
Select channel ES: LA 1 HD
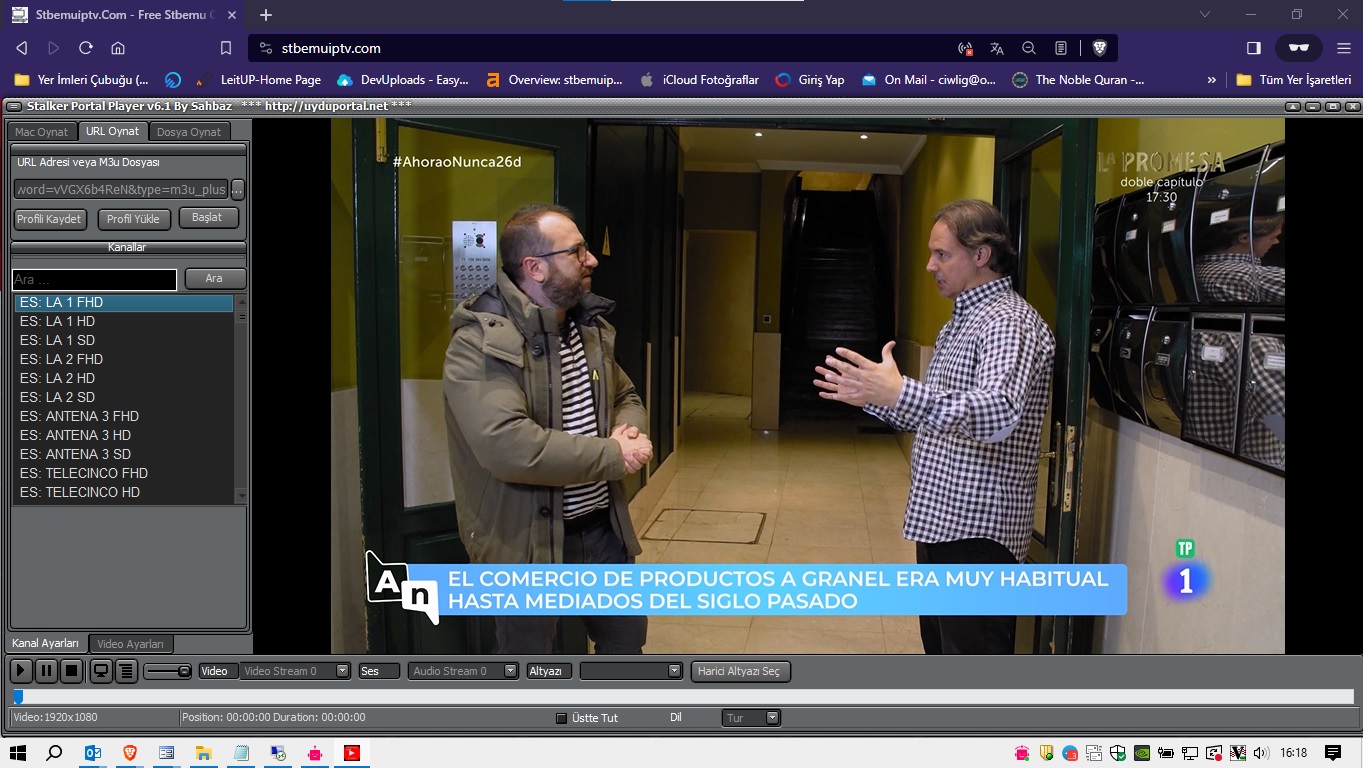tap(124, 321)
